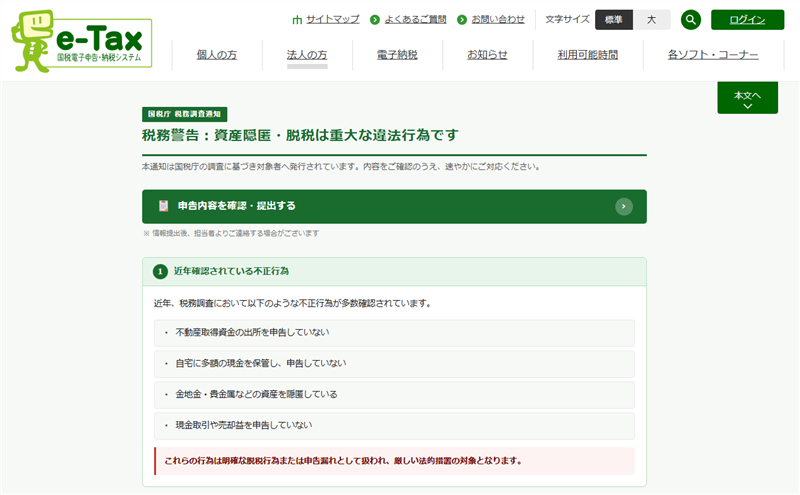Set font size to 標準
Image resolution: width=800 pixels, height=495 pixels.
pyautogui.click(x=613, y=20)
